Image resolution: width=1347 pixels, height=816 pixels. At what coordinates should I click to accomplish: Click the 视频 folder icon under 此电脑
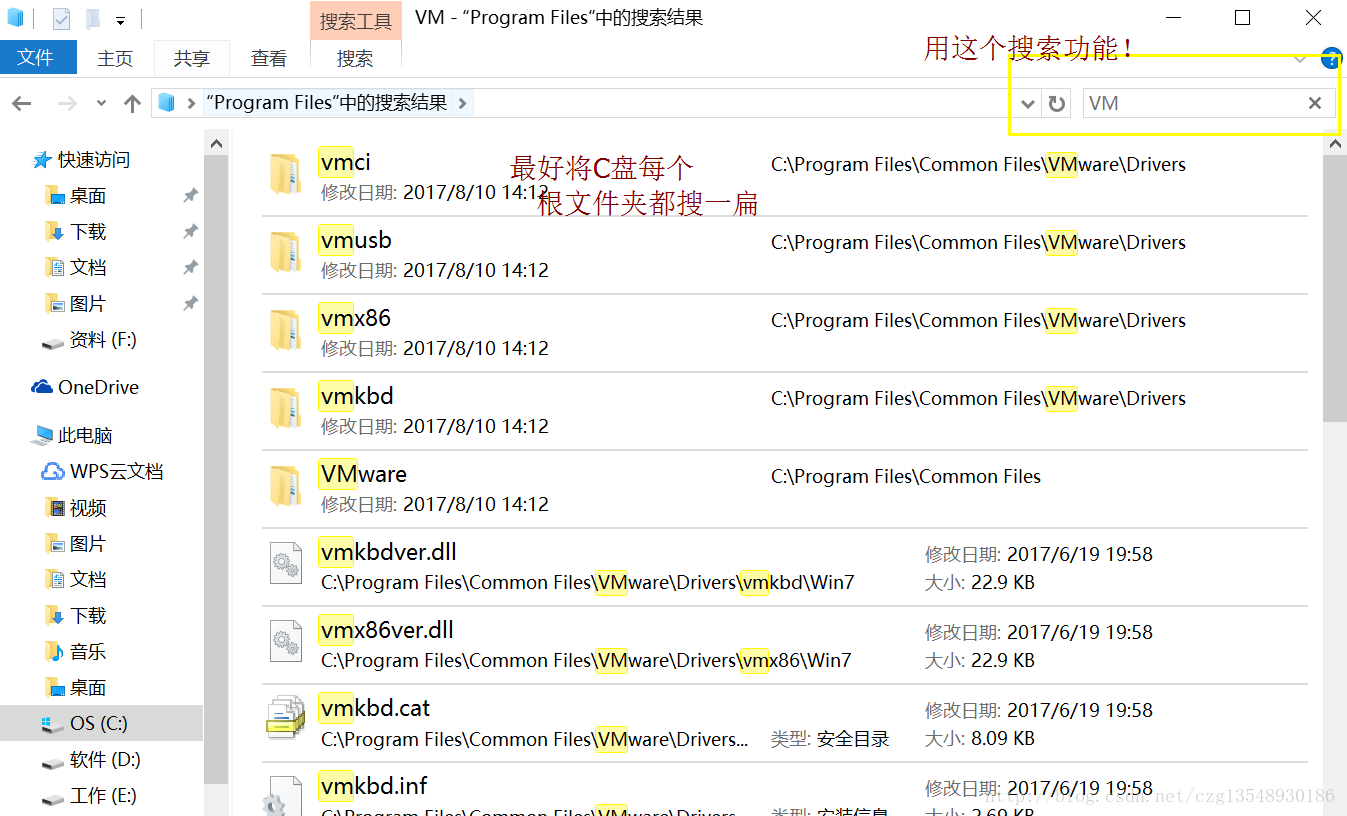(54, 508)
